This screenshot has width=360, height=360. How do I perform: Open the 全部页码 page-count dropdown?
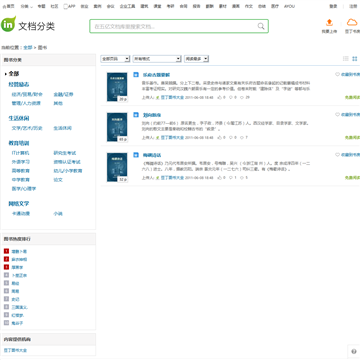115,59
